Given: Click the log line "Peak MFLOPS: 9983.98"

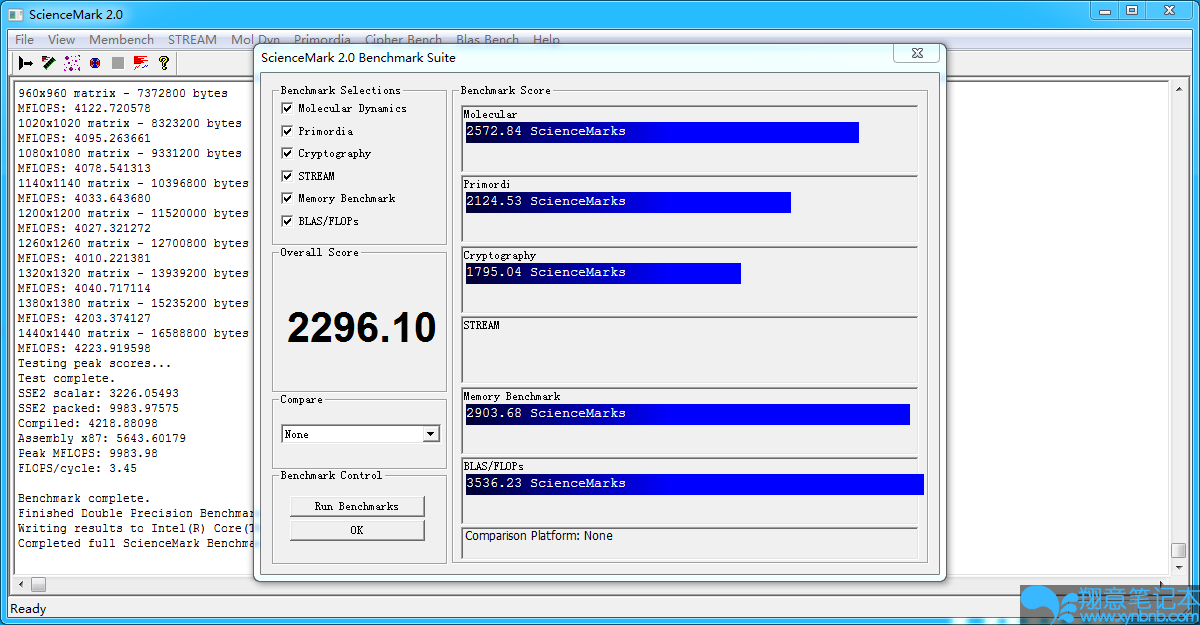Looking at the screenshot, I should pyautogui.click(x=88, y=453).
